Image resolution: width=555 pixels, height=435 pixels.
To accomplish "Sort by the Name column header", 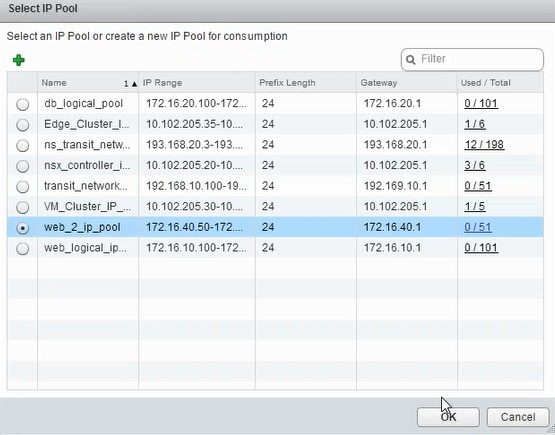I will 88,83.
